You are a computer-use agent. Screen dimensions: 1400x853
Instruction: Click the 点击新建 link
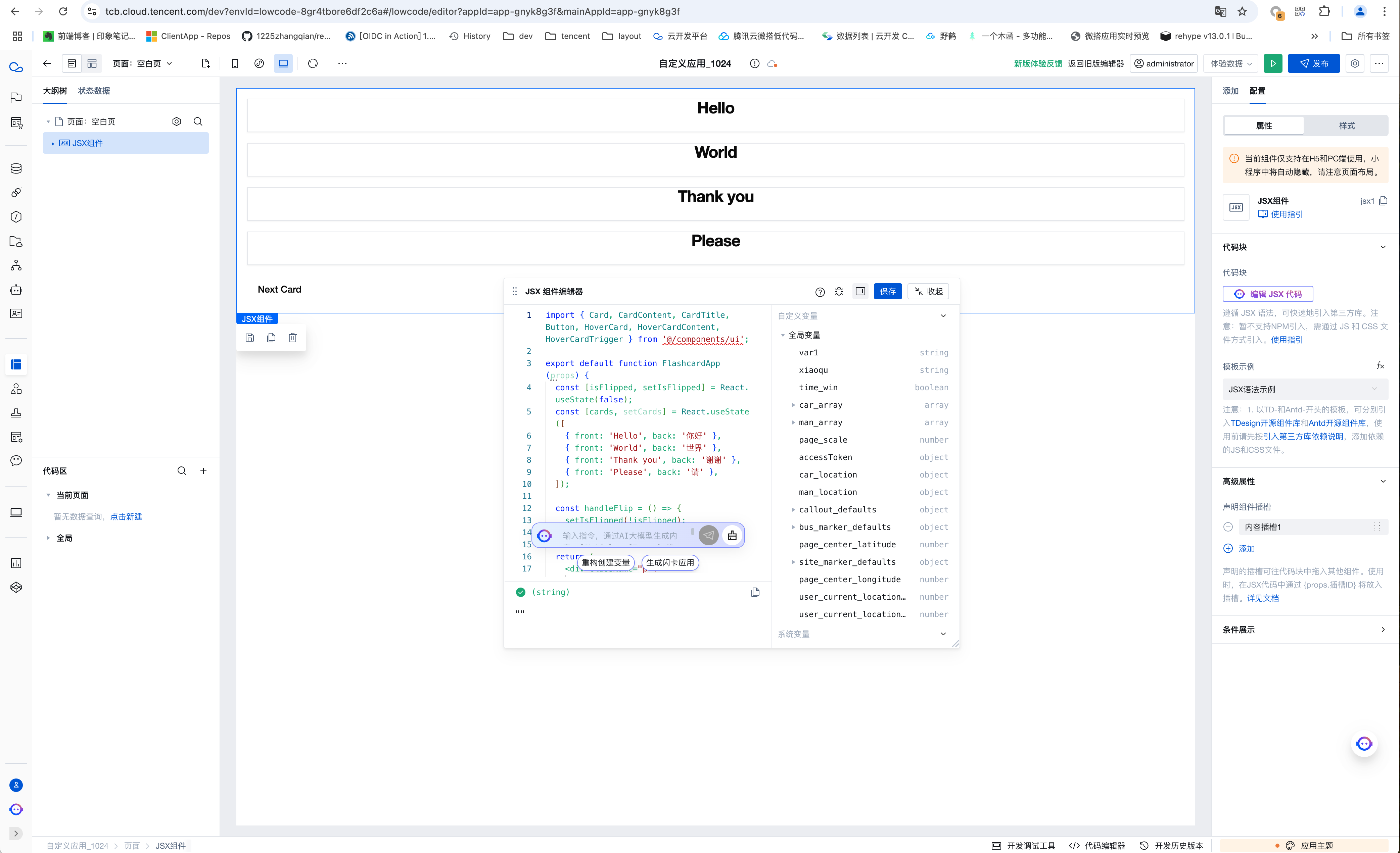(126, 517)
